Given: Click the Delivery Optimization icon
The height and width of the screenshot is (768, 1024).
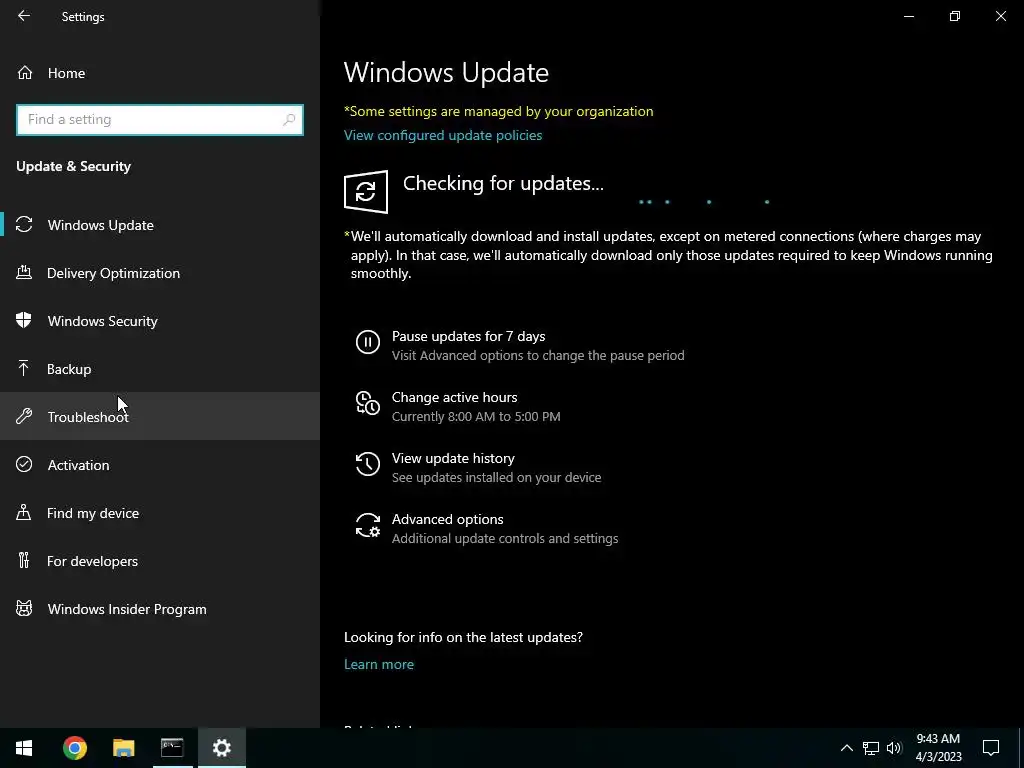Looking at the screenshot, I should pyautogui.click(x=24, y=272).
